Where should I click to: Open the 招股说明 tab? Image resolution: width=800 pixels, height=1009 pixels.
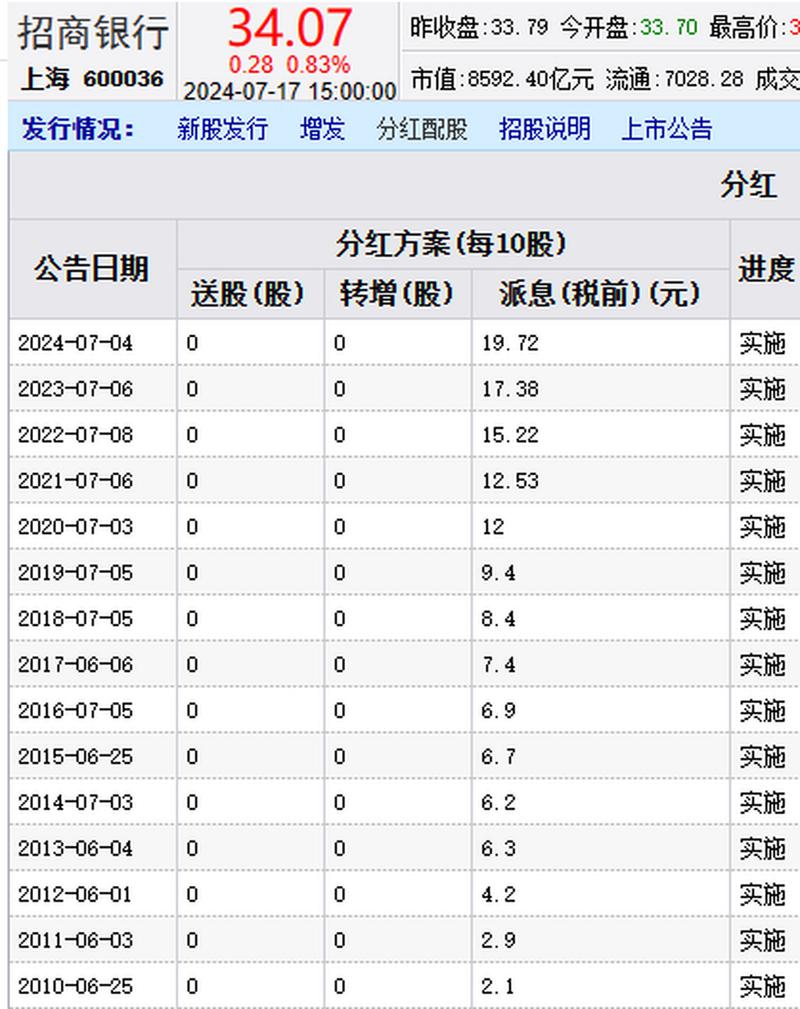click(x=544, y=129)
